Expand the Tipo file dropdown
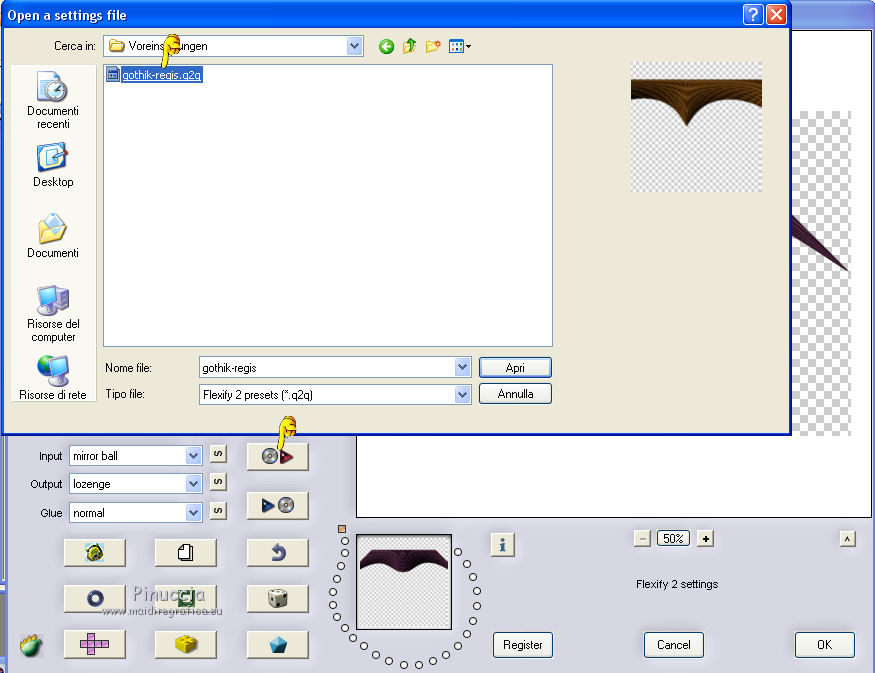Image resolution: width=875 pixels, height=673 pixels. tap(462, 395)
